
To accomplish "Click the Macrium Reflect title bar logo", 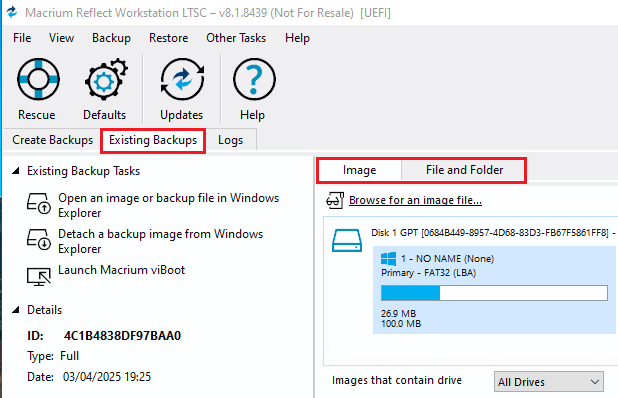I will [x=12, y=12].
